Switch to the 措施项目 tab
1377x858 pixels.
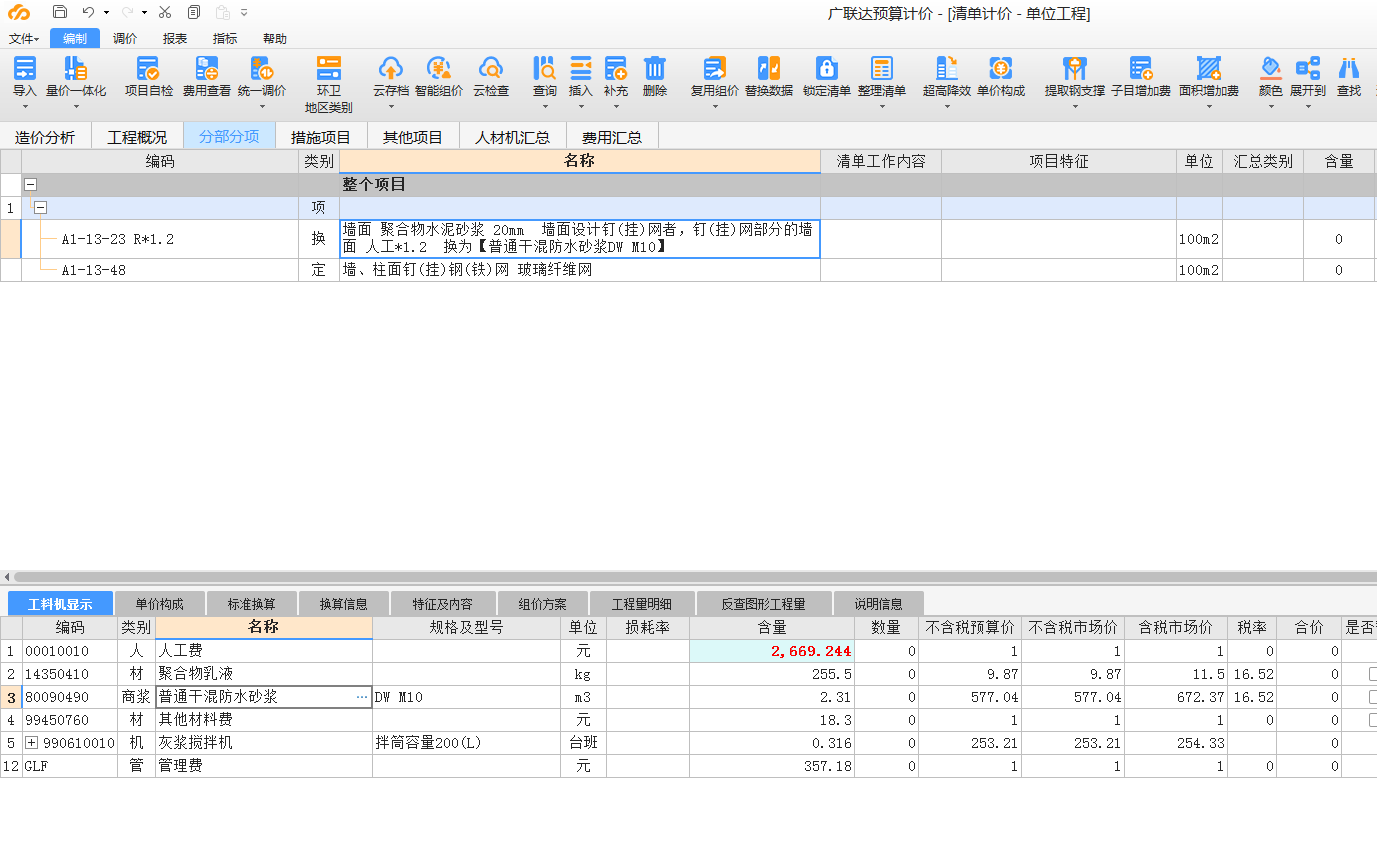point(321,137)
